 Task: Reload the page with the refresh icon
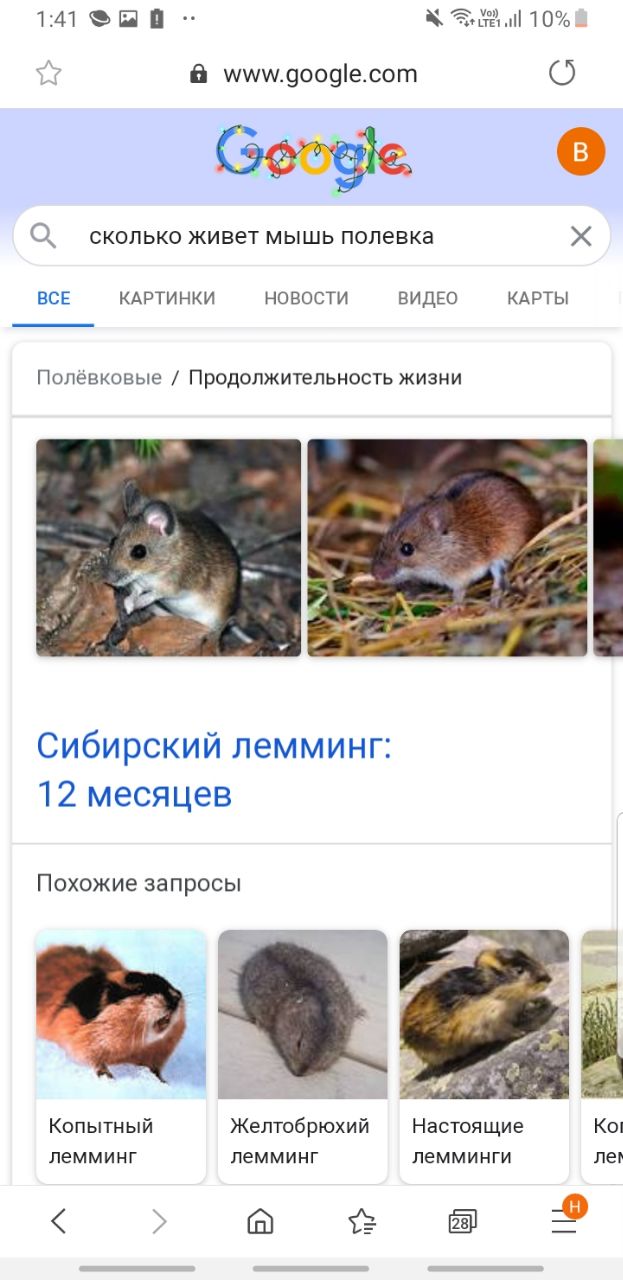point(563,73)
